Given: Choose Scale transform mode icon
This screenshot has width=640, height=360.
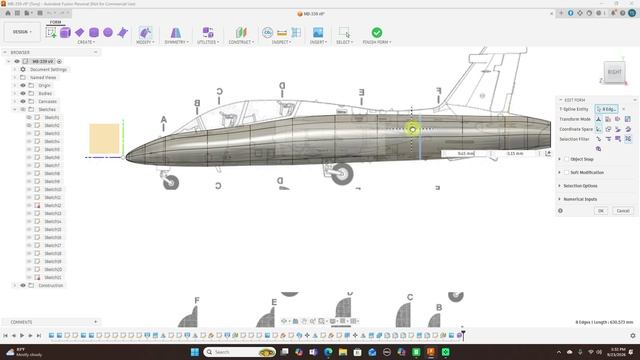Looking at the screenshot, I should click(x=627, y=119).
